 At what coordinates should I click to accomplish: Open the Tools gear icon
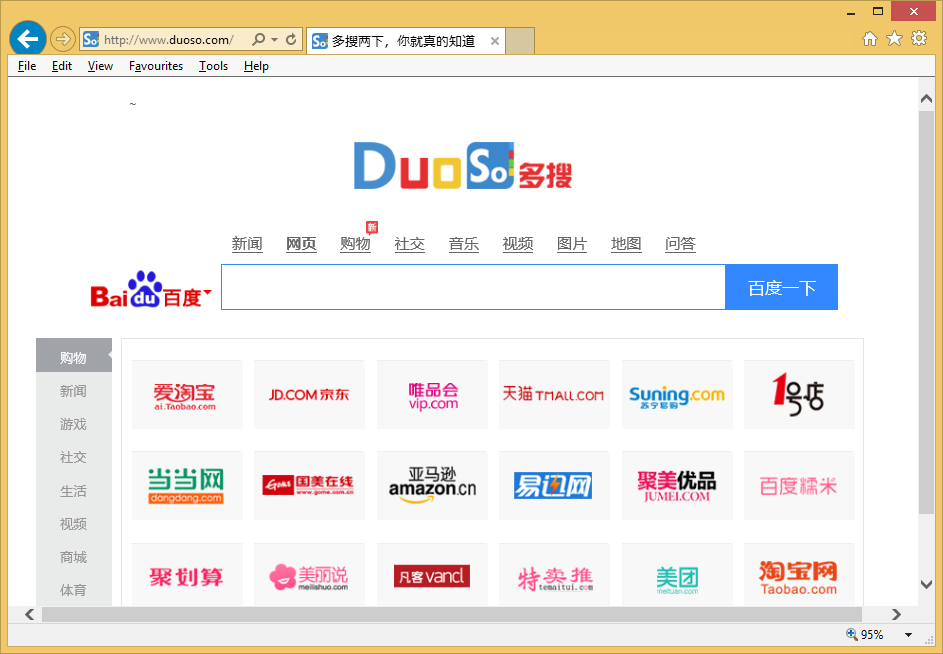click(919, 39)
